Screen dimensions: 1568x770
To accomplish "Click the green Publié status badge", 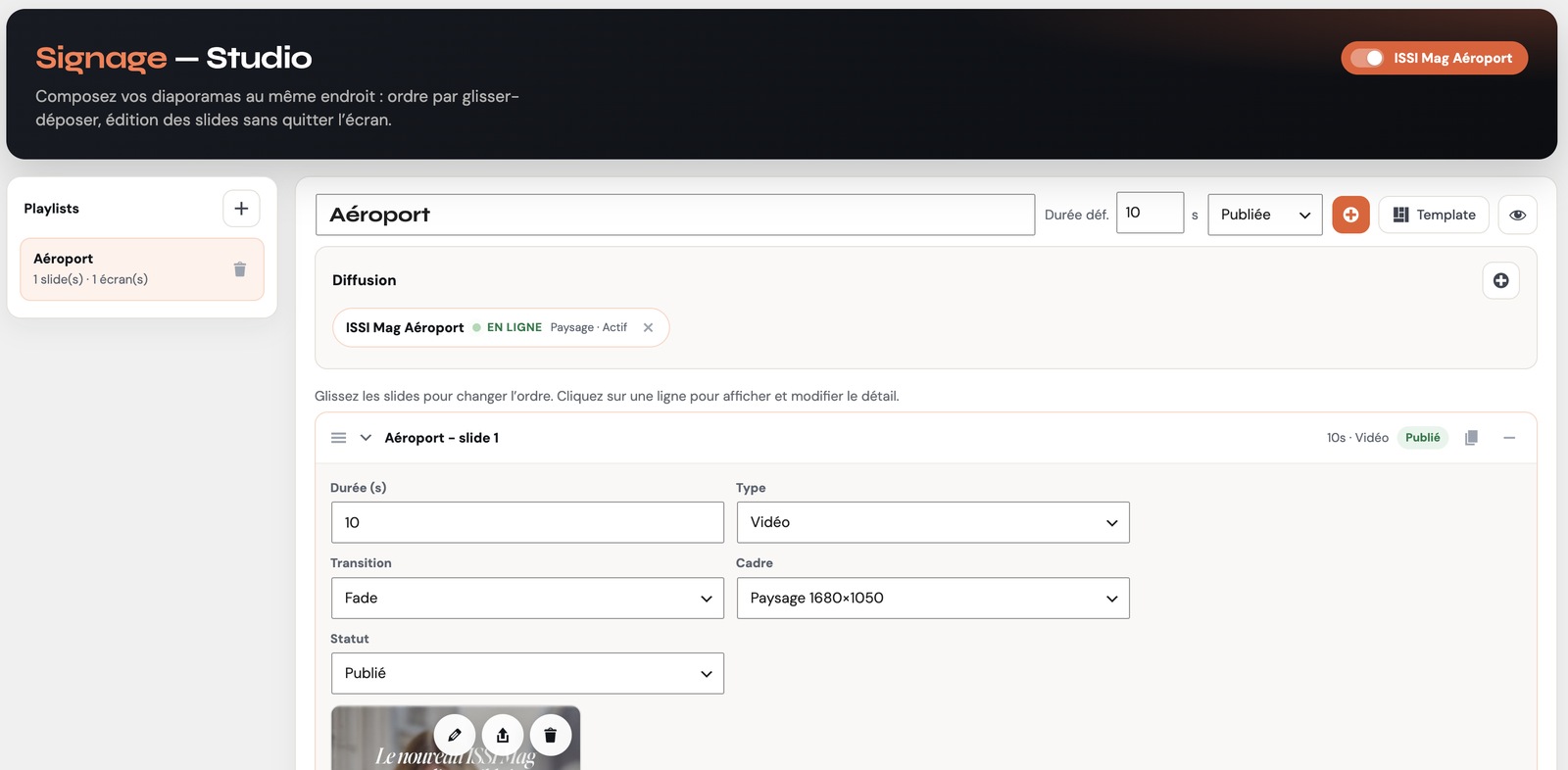I will click(x=1423, y=438).
